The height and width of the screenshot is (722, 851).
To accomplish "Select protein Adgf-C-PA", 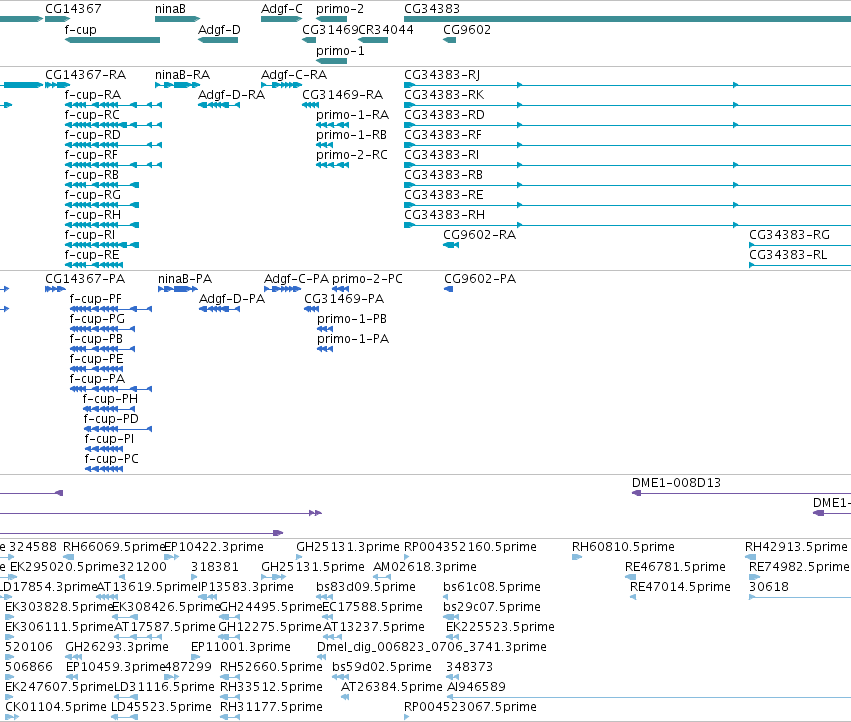I will tap(296, 278).
